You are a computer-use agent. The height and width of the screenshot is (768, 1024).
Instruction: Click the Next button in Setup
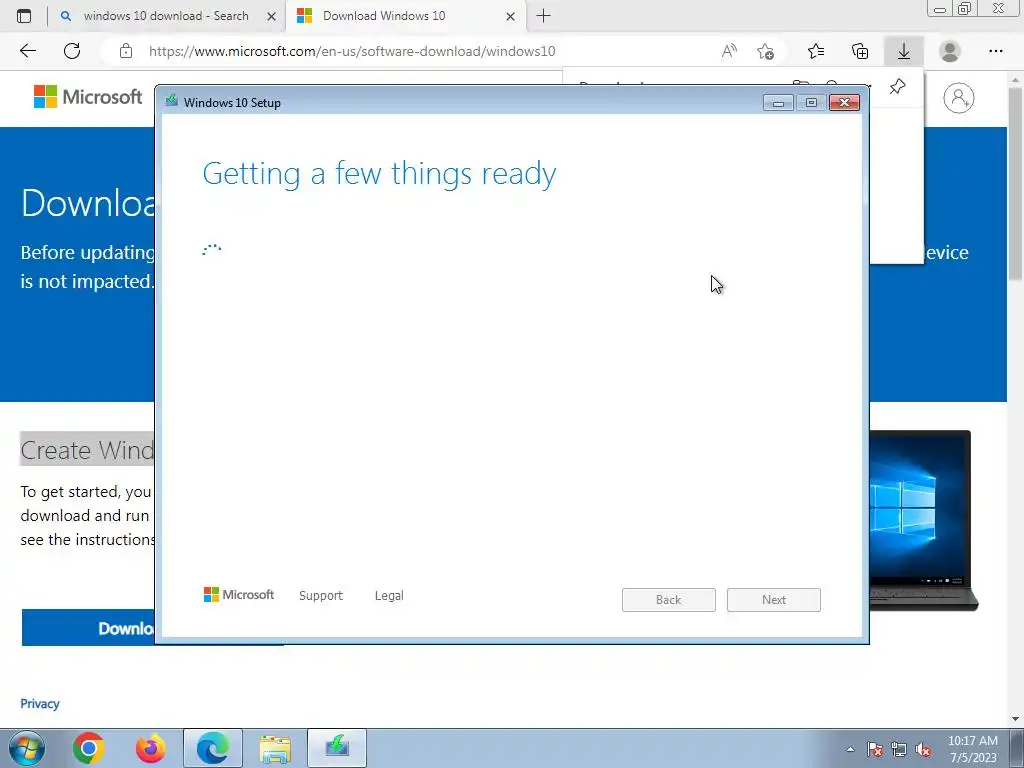(x=774, y=600)
